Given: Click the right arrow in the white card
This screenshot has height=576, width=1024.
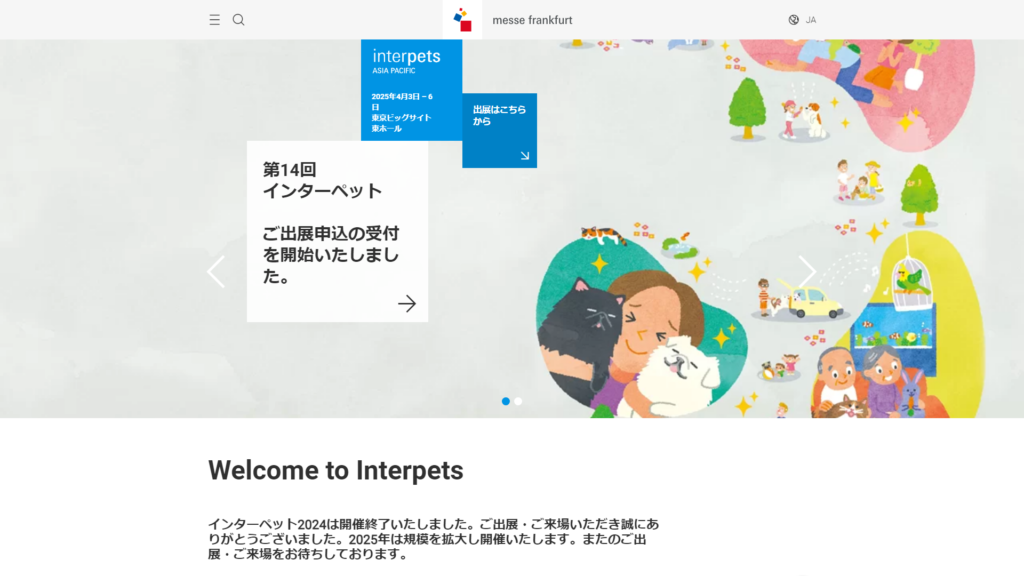Looking at the screenshot, I should pyautogui.click(x=406, y=304).
